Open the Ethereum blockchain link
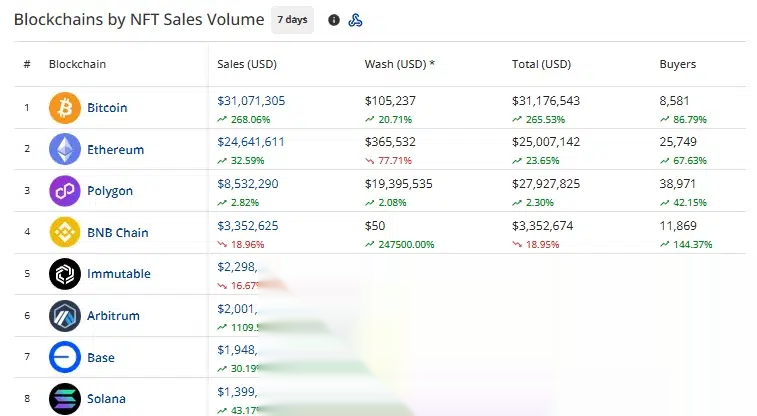The image size is (757, 416). (x=115, y=150)
